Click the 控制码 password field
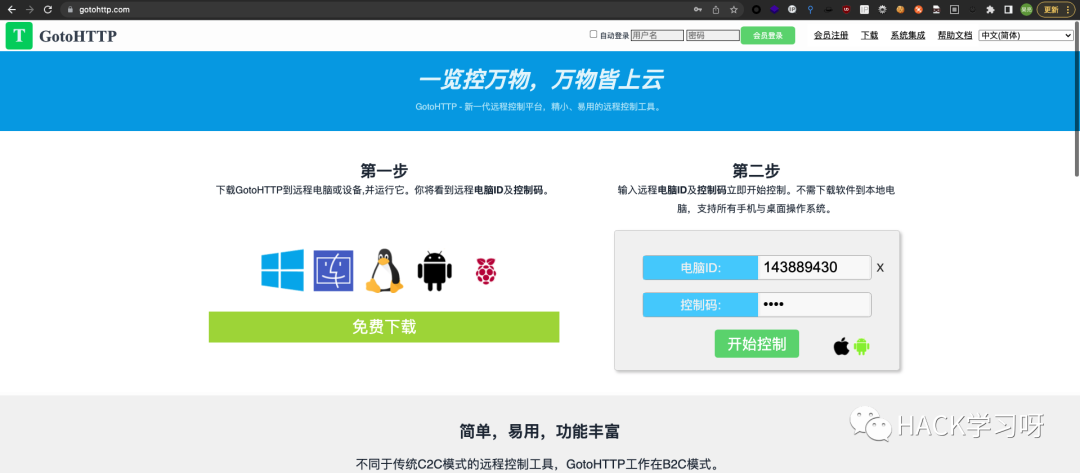The image size is (1080, 473). pos(814,305)
